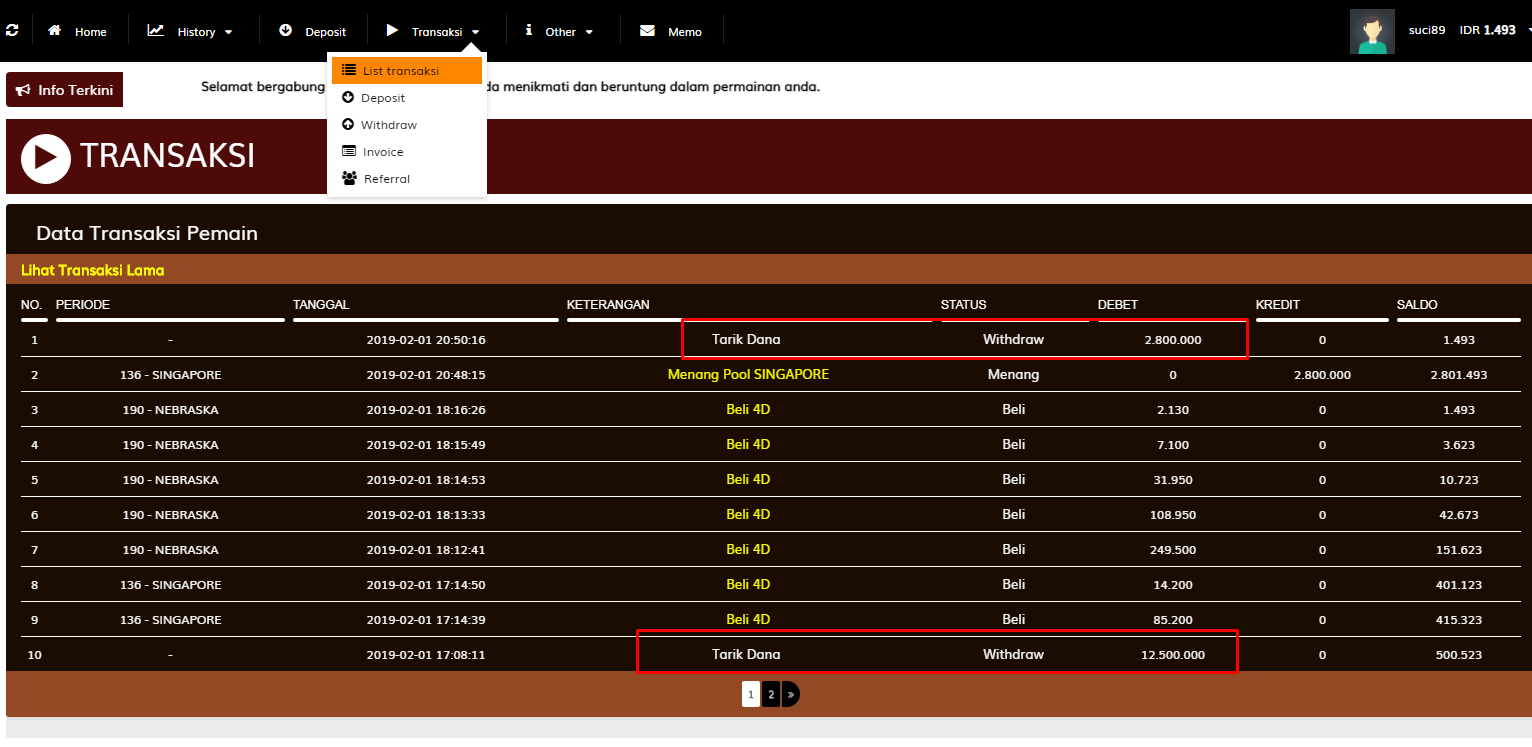Screen dimensions: 1532x747
Task: Click the Memo envelope icon
Action: [647, 31]
